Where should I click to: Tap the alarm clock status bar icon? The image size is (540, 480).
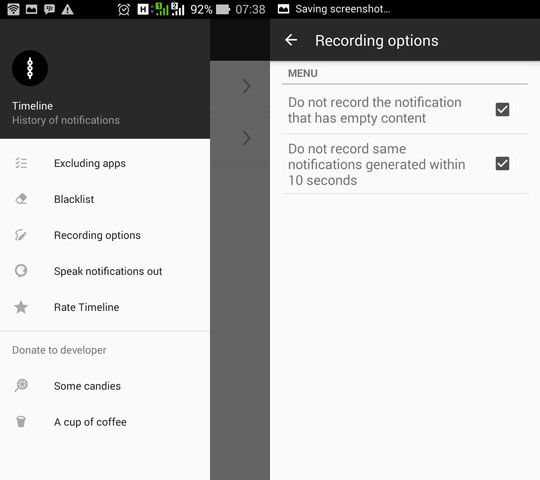[x=123, y=9]
